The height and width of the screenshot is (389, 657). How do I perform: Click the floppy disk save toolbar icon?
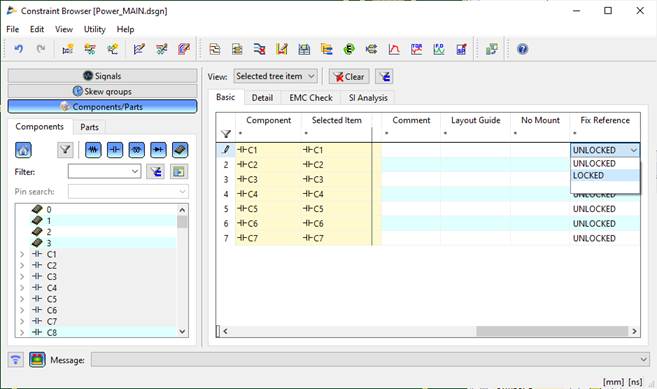click(304, 49)
